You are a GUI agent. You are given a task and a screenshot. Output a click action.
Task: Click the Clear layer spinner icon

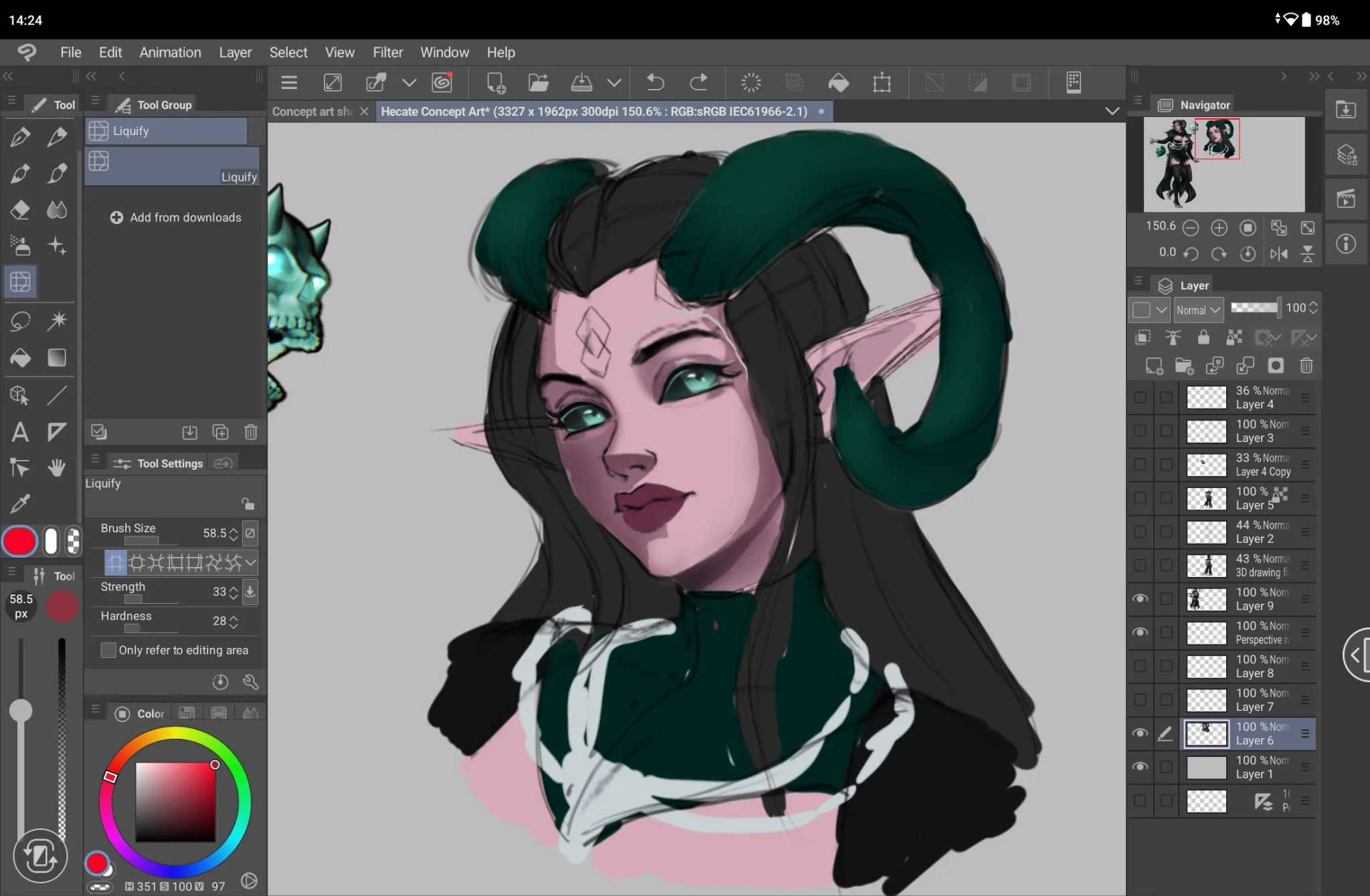[x=751, y=83]
